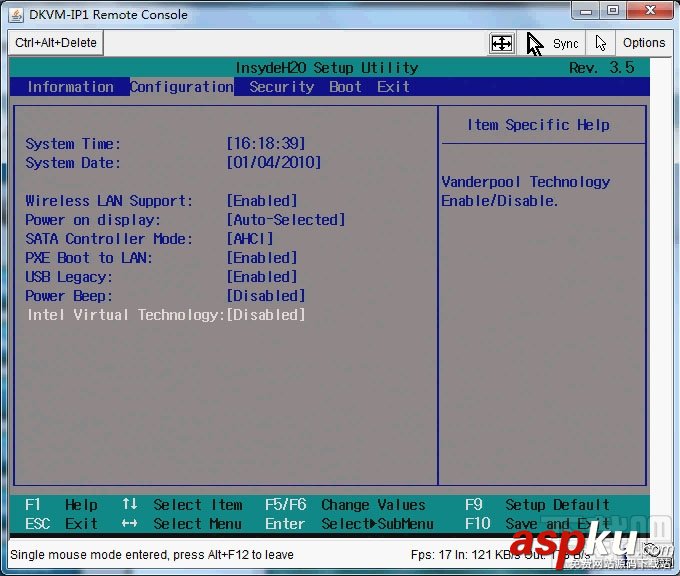This screenshot has height=576, width=680.
Task: Toggle the single mouse cursor icon
Action: point(601,43)
